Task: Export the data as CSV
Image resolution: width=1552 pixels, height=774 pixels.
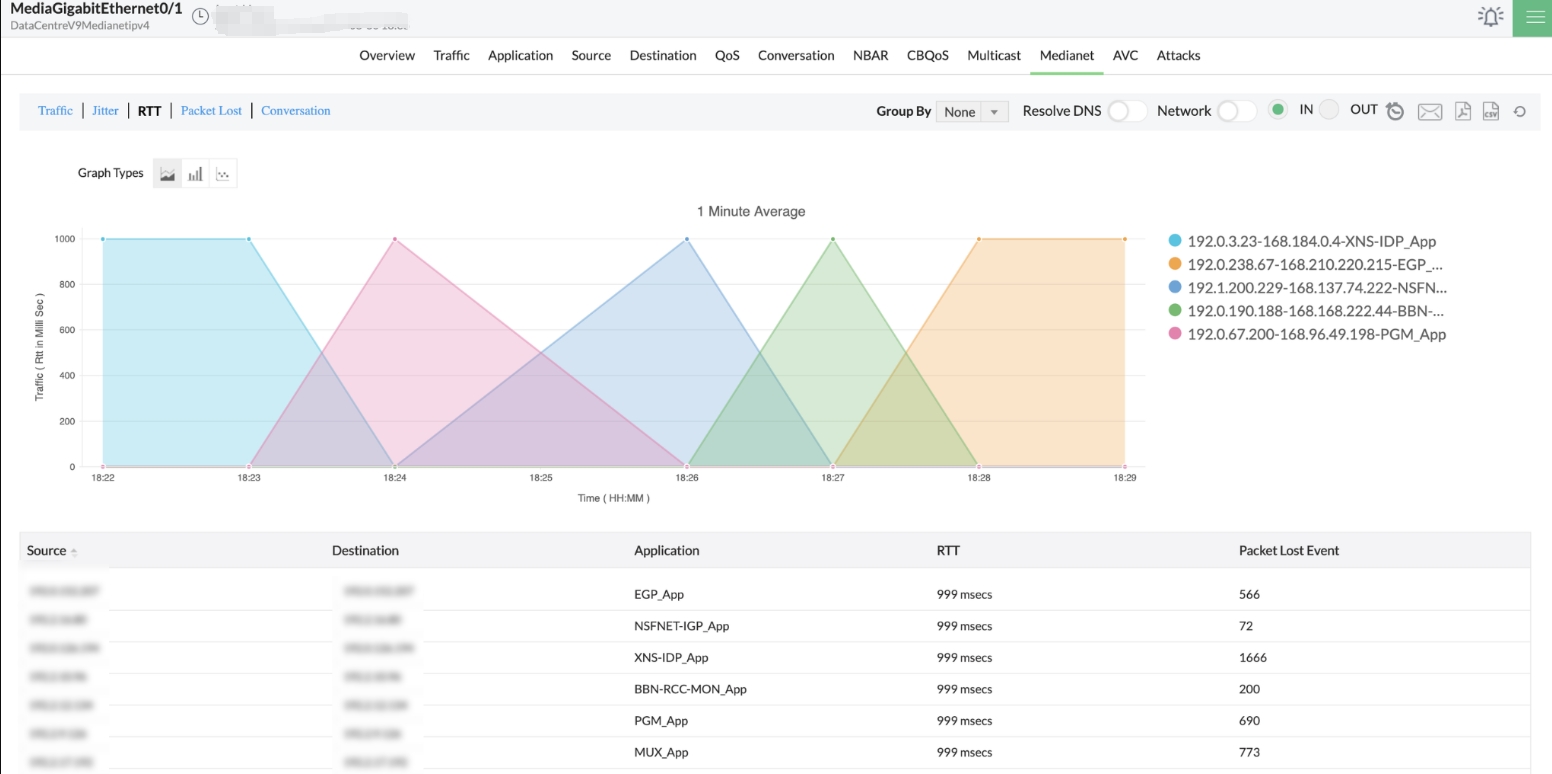Action: click(x=1491, y=111)
